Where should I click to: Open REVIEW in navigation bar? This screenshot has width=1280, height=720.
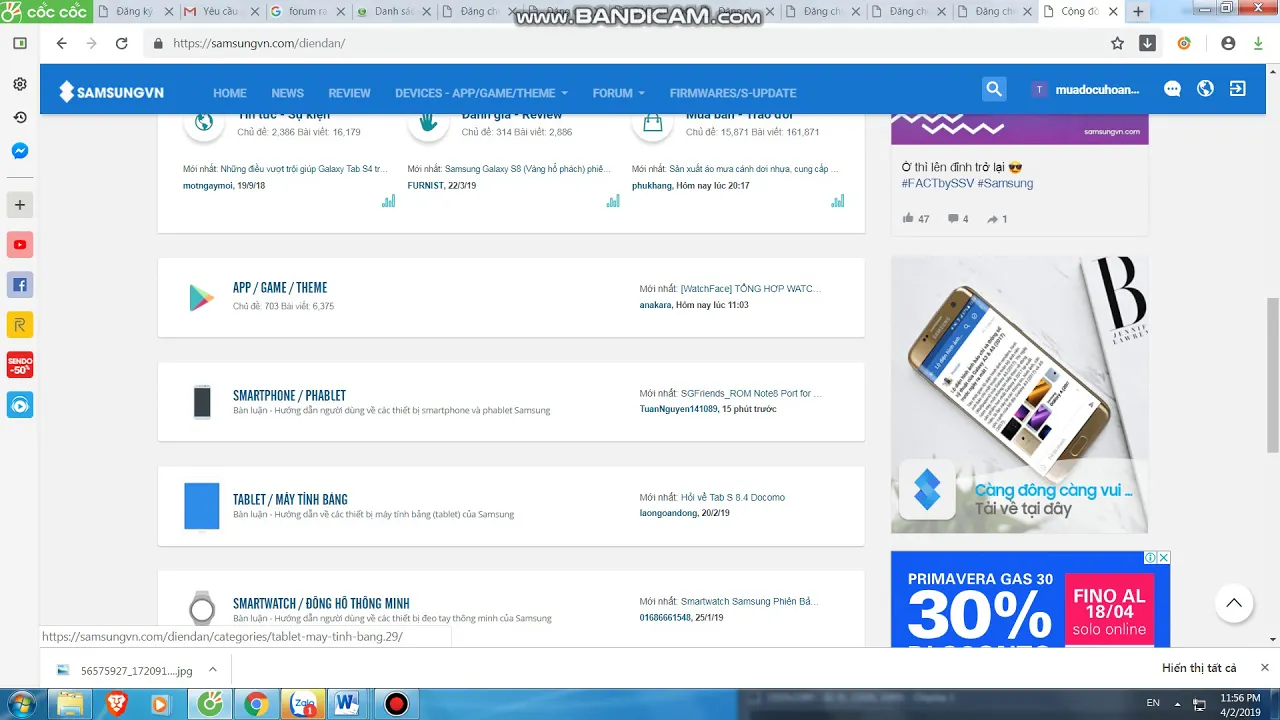[x=349, y=93]
